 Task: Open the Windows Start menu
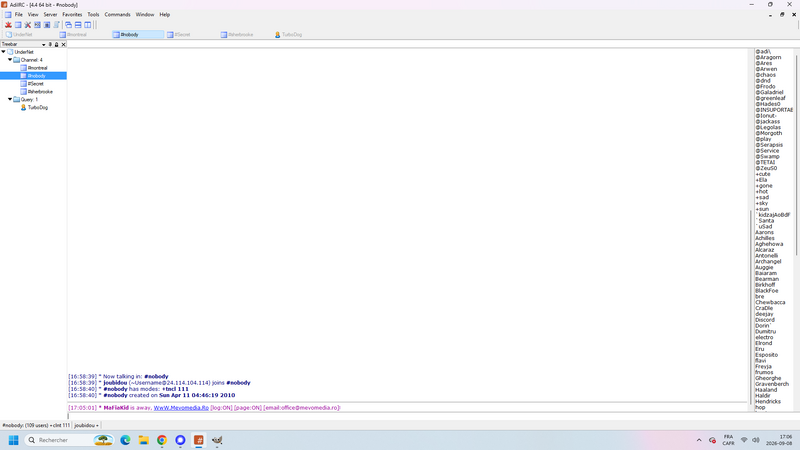(x=14, y=440)
